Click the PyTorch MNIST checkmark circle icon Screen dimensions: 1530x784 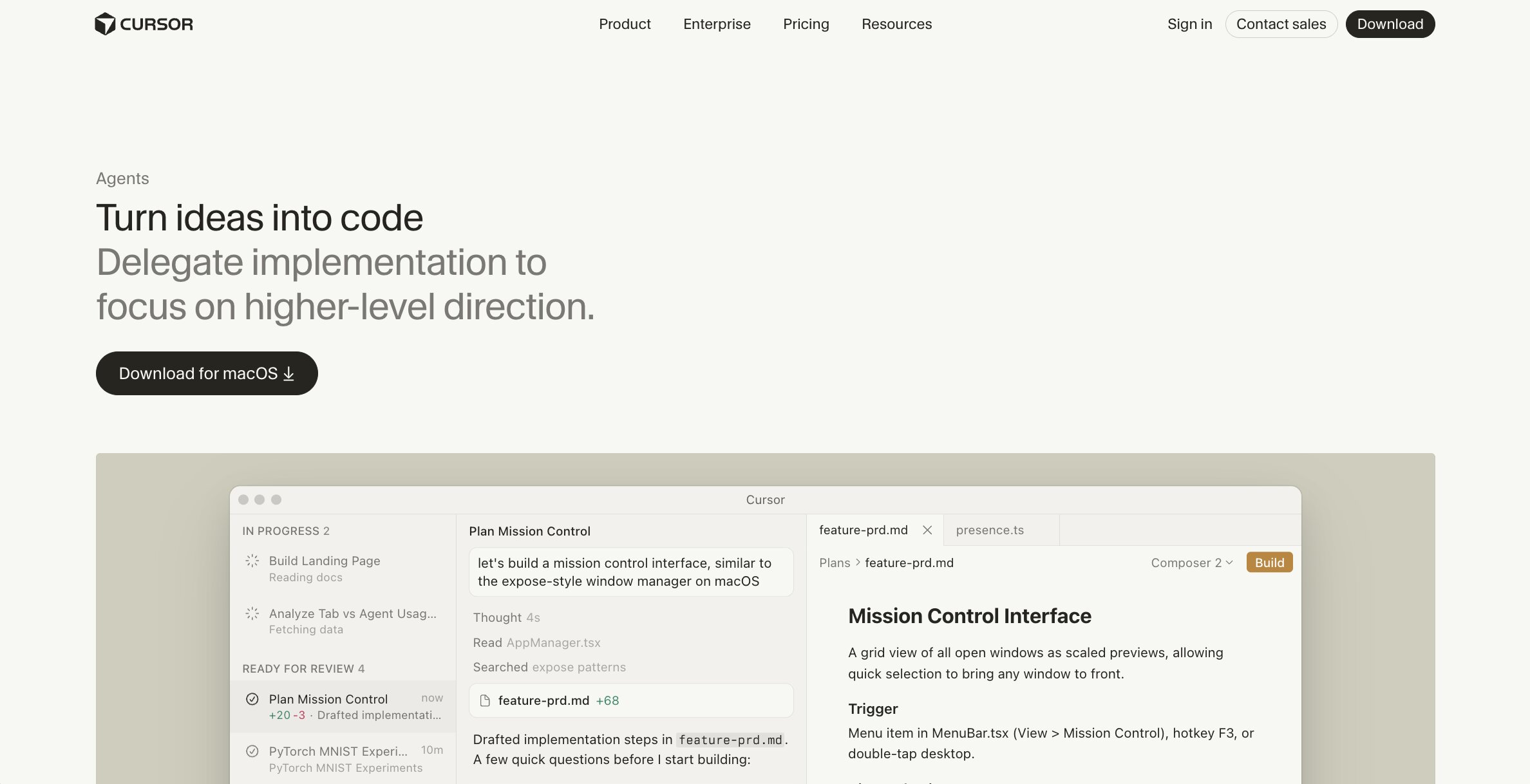(252, 751)
